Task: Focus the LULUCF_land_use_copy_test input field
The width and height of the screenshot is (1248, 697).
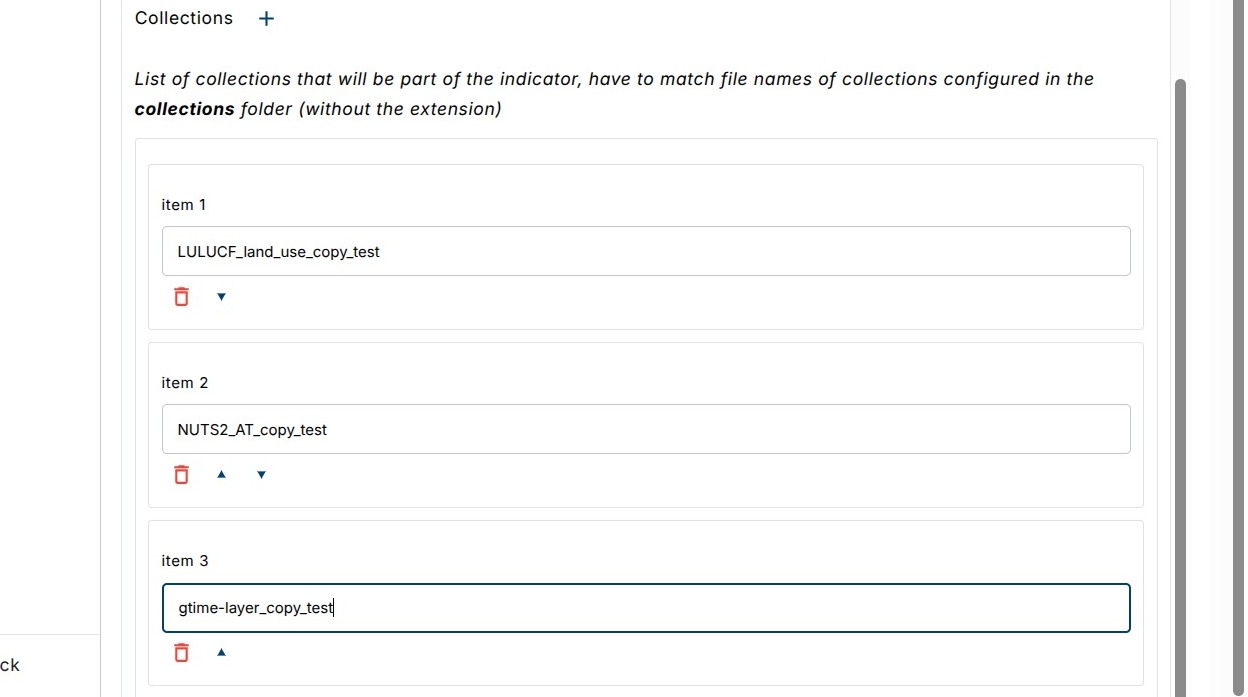Action: (646, 252)
